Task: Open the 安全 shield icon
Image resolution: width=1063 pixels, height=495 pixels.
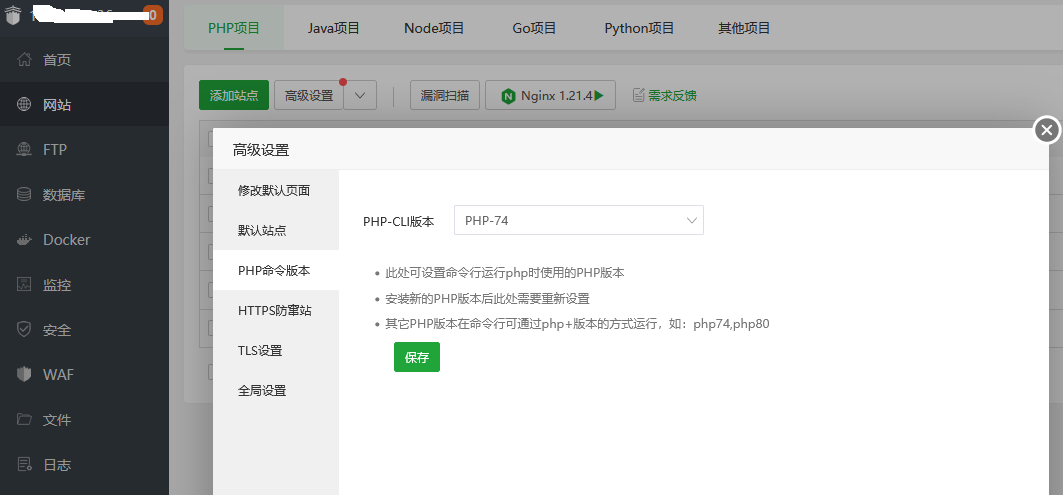Action: 24,330
